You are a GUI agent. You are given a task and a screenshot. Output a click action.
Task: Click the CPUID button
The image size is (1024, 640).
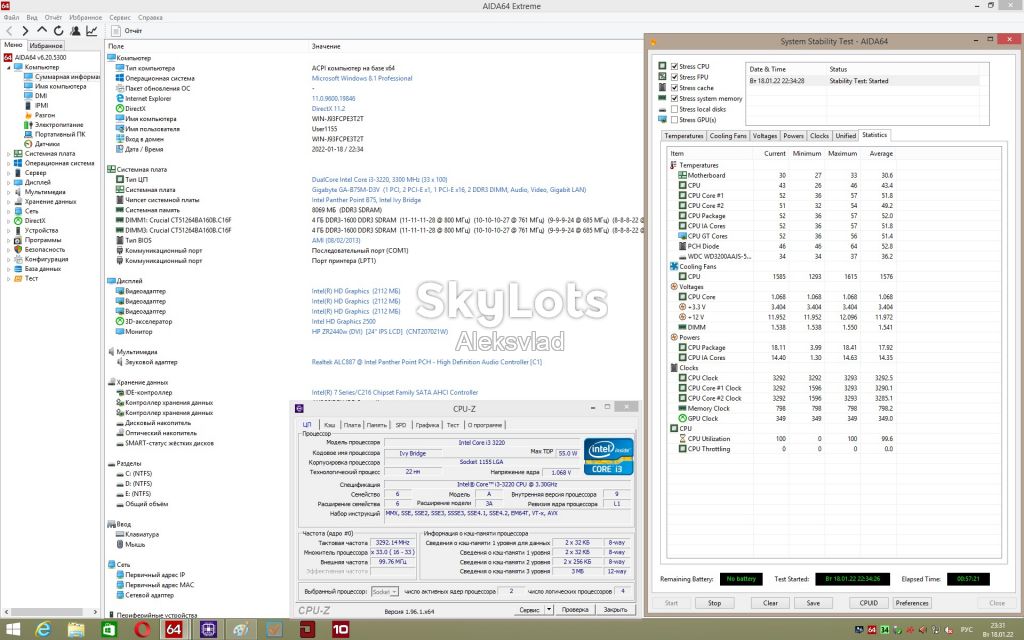[869, 603]
